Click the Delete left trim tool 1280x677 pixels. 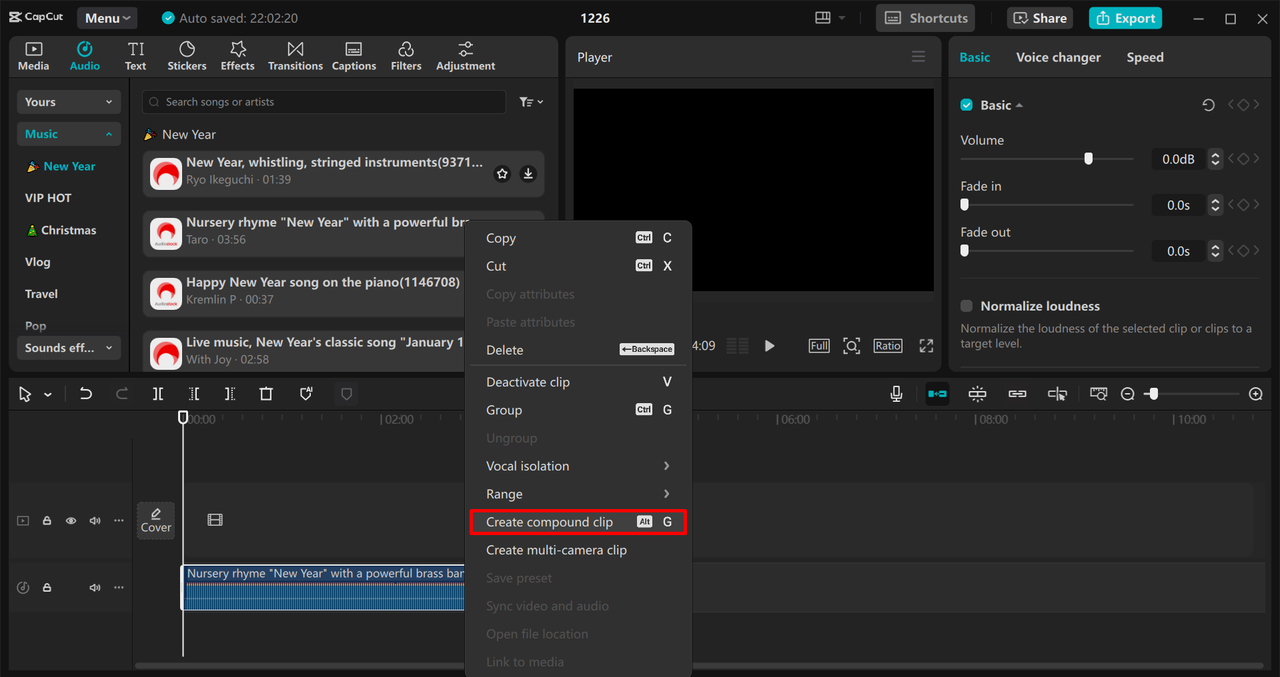click(x=194, y=394)
